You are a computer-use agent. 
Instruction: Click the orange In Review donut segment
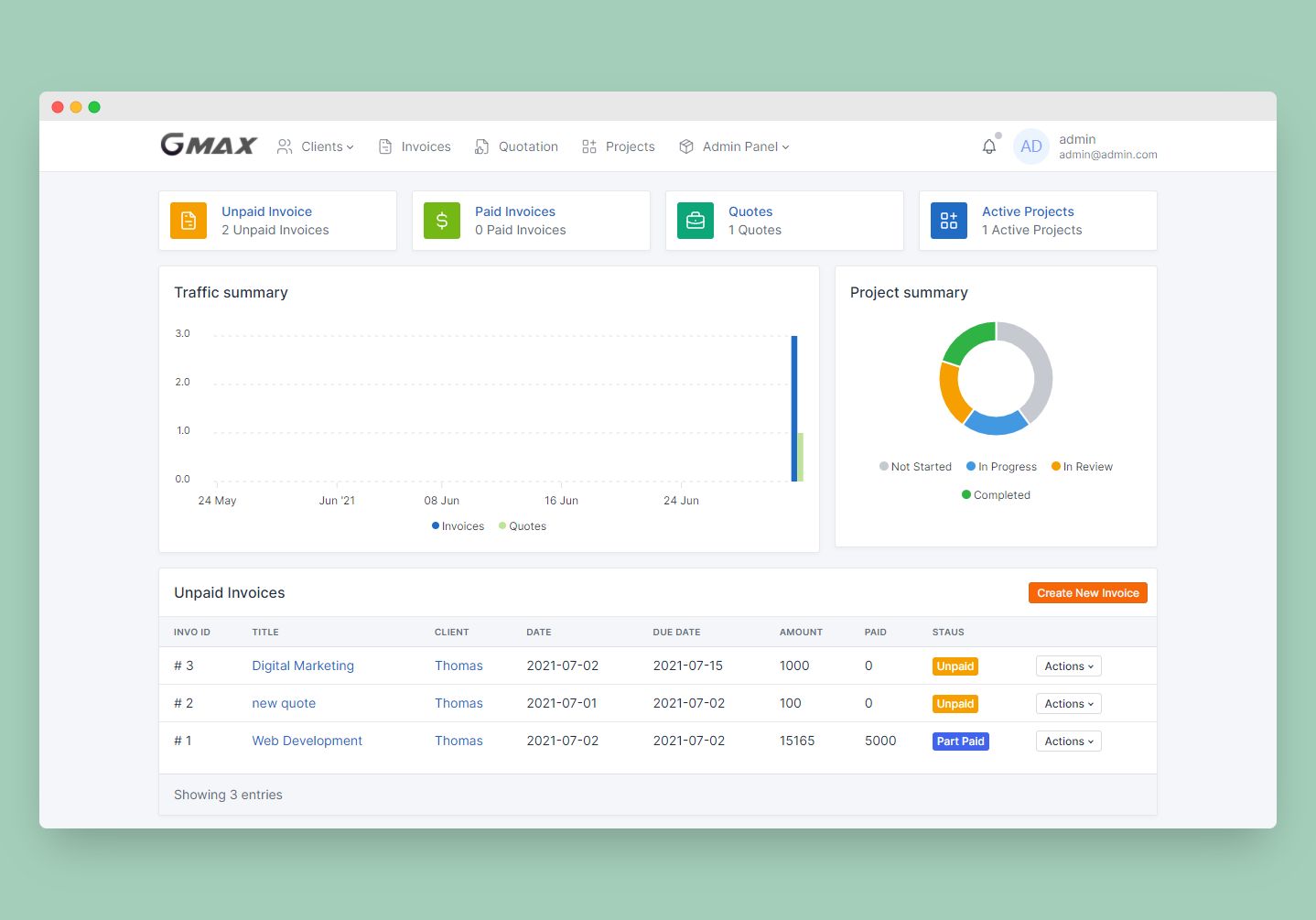pos(951,392)
